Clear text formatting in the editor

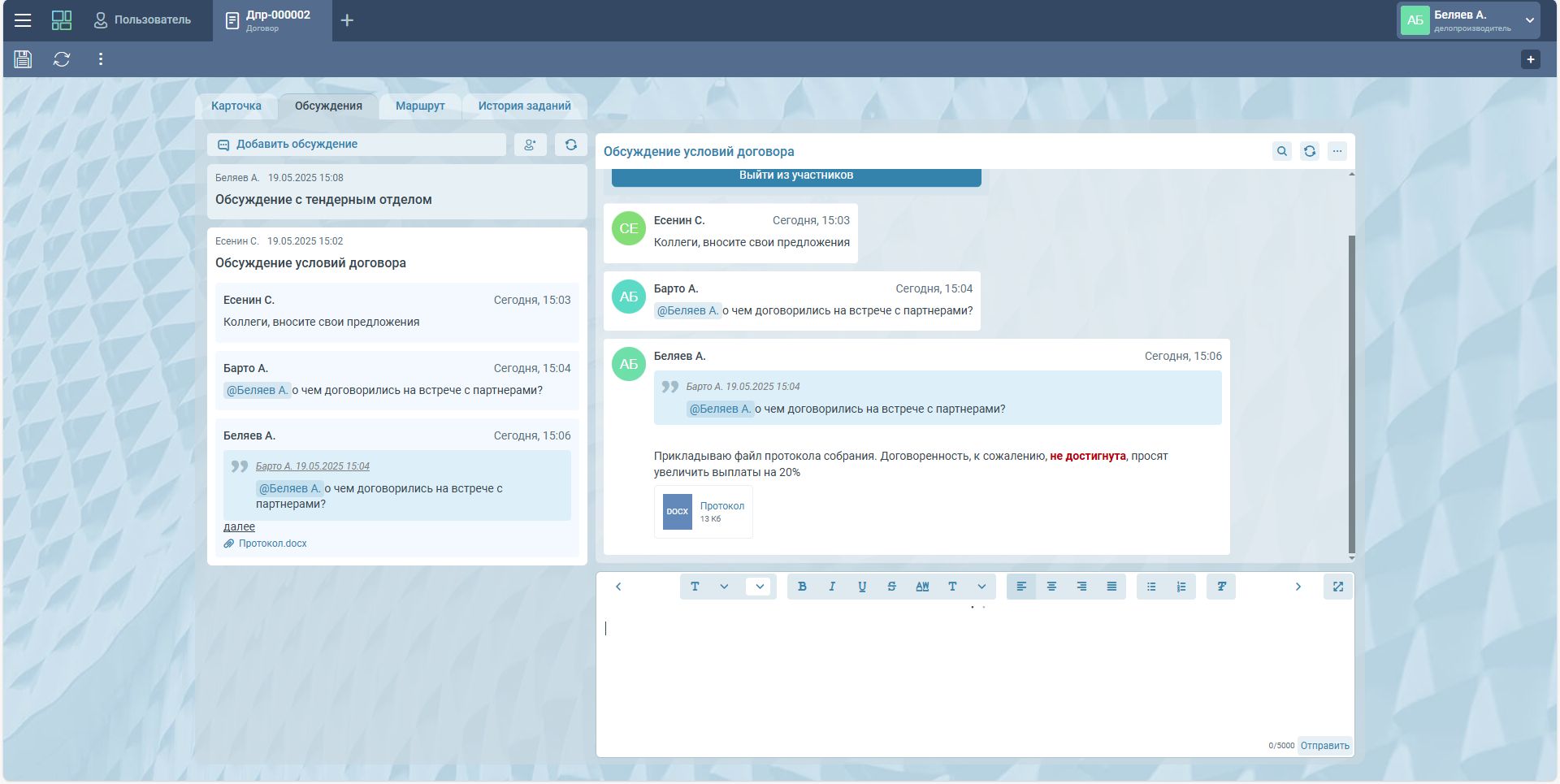[1220, 587]
